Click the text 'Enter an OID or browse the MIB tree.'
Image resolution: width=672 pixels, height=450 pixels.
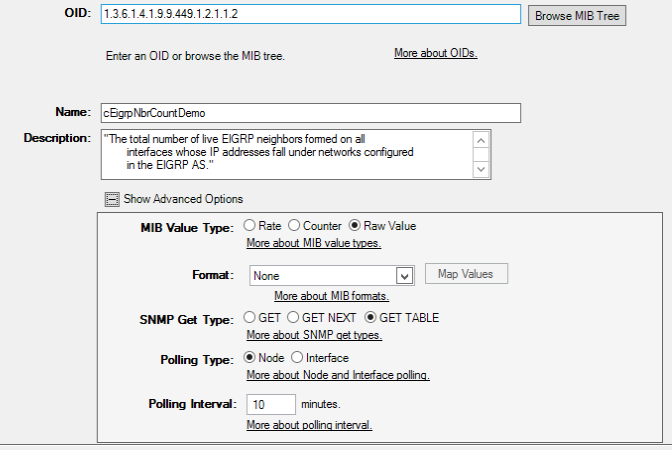[x=195, y=56]
